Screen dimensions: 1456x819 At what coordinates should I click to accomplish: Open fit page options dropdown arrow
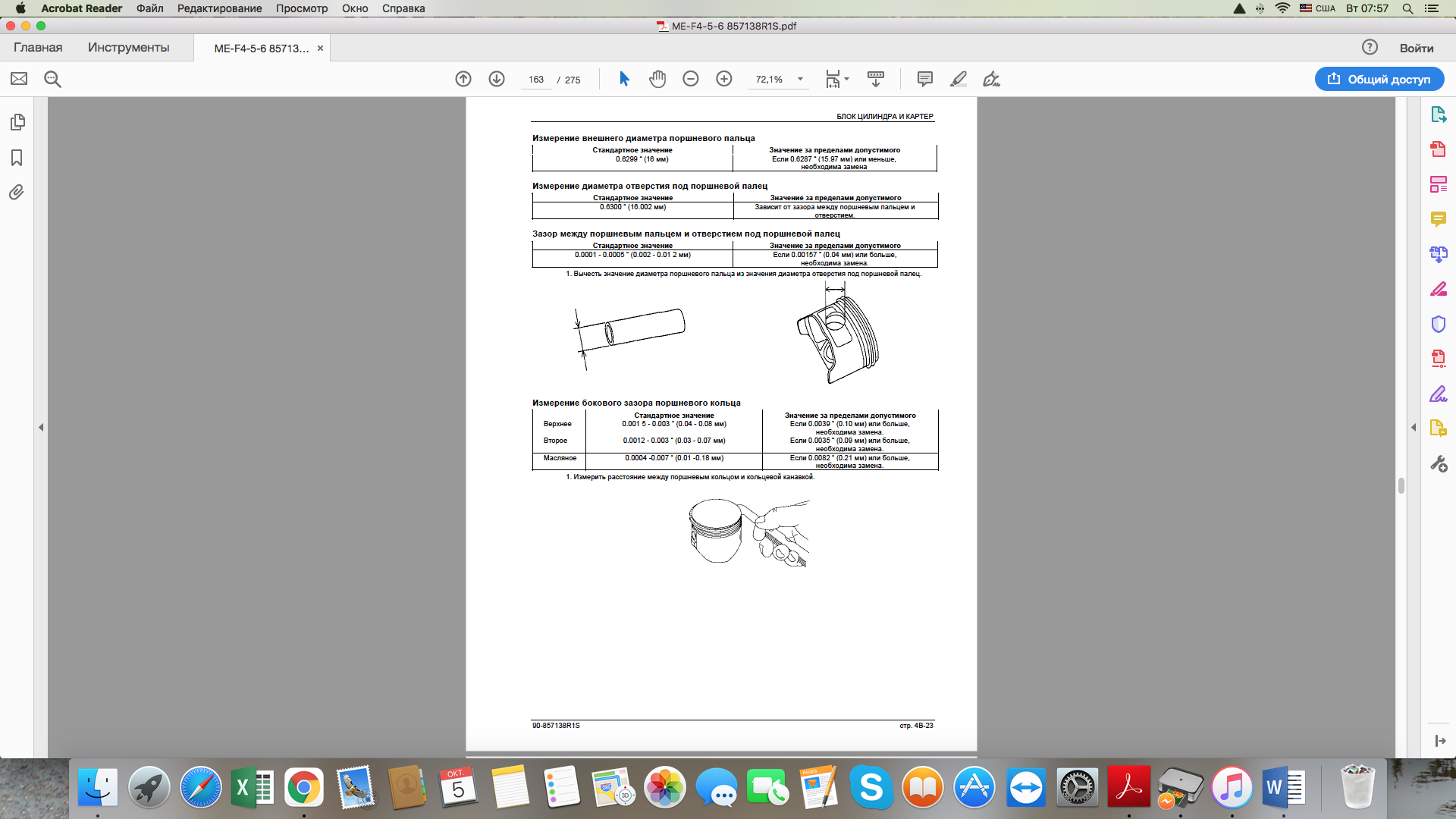847,79
